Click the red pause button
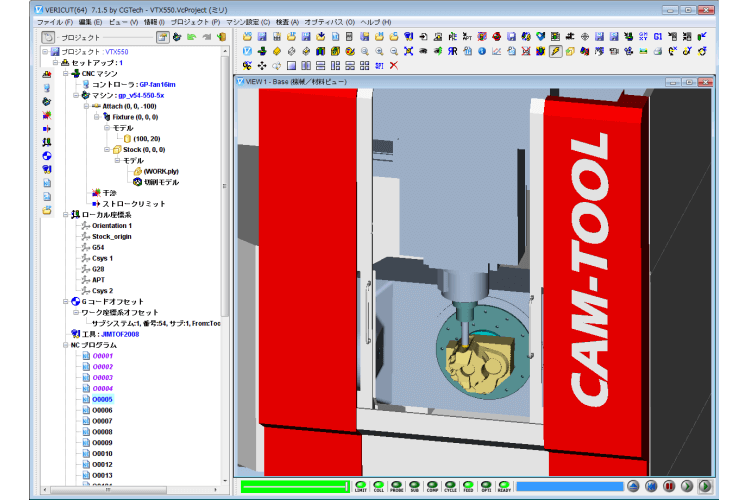This screenshot has height=500, width=750. (x=669, y=486)
